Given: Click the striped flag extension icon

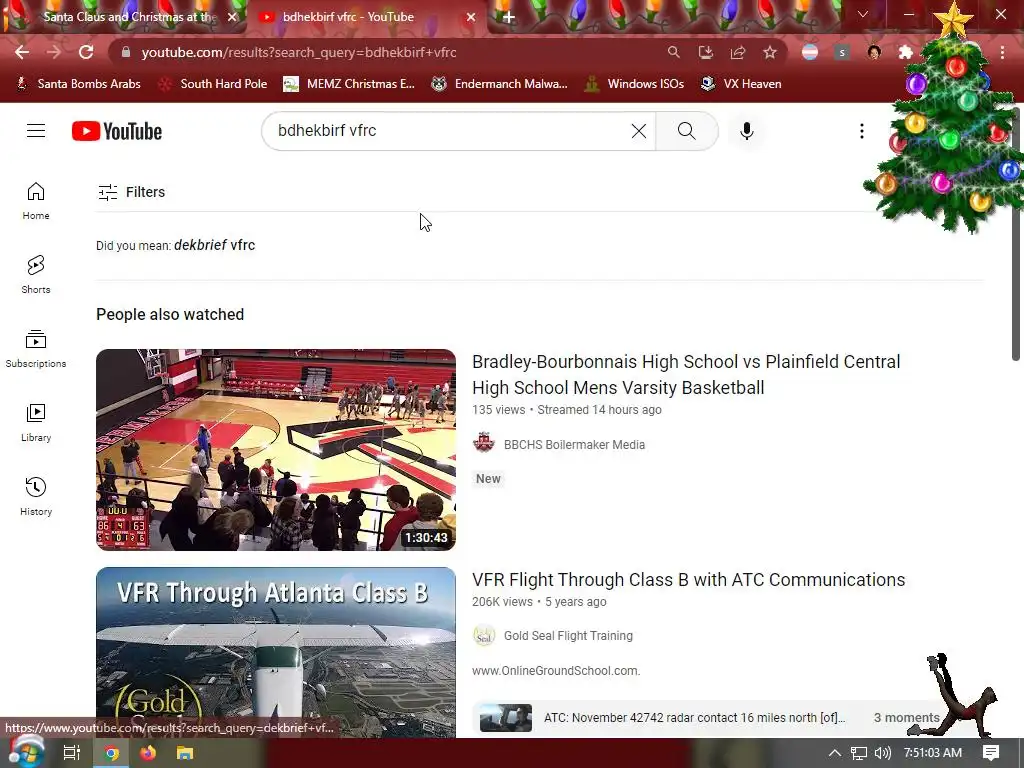Looking at the screenshot, I should [x=810, y=52].
